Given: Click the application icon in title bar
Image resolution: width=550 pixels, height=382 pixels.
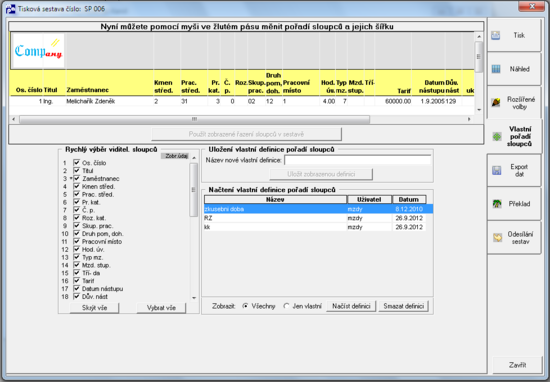Looking at the screenshot, I should pyautogui.click(x=11, y=9).
